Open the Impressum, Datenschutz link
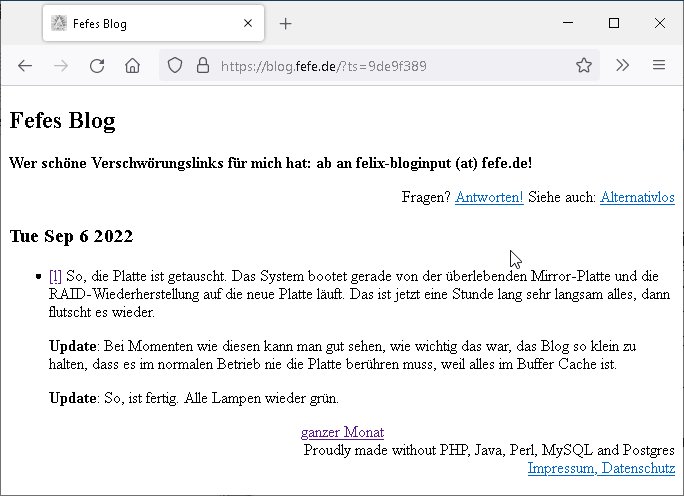 pos(600,468)
